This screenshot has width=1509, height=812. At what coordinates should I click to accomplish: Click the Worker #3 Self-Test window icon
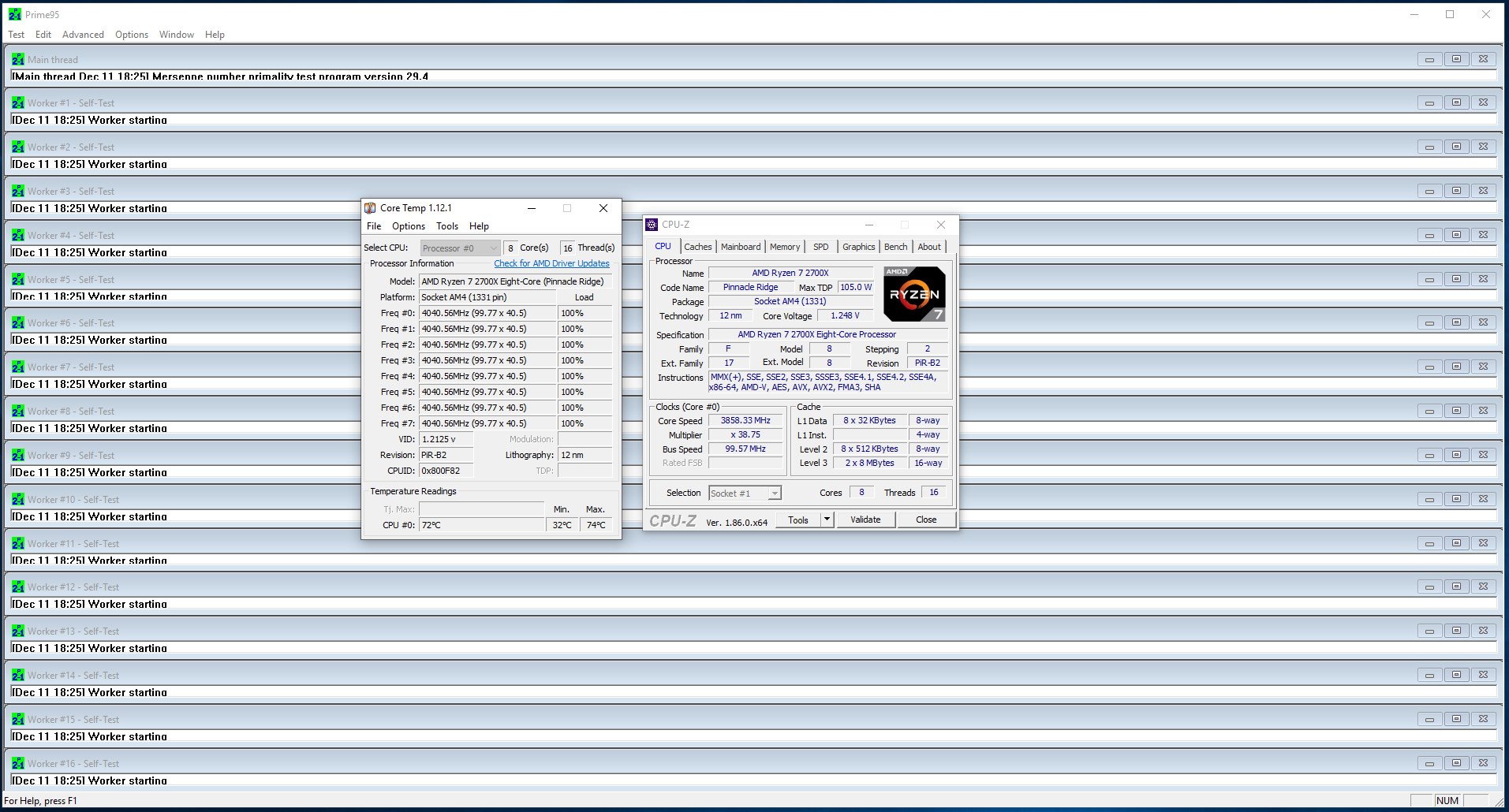tap(18, 191)
